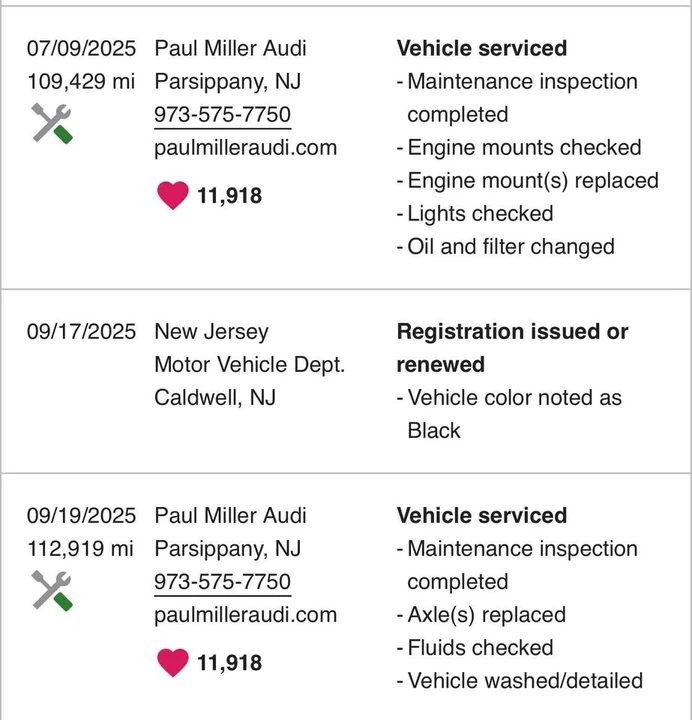Select the 11,918 favorites count in first entry
Screen dimensions: 692x720
point(230,196)
